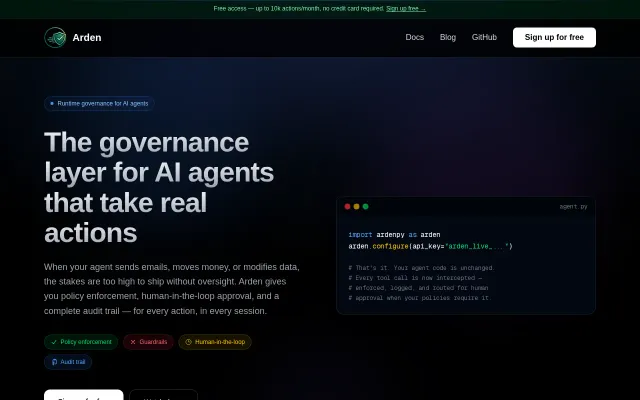
Task: Select the Guardrails tag
Action: click(149, 342)
